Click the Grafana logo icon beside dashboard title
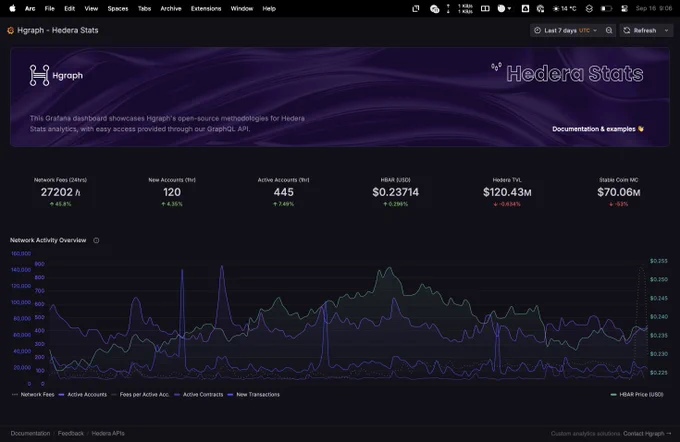The width and height of the screenshot is (680, 442). point(10,30)
